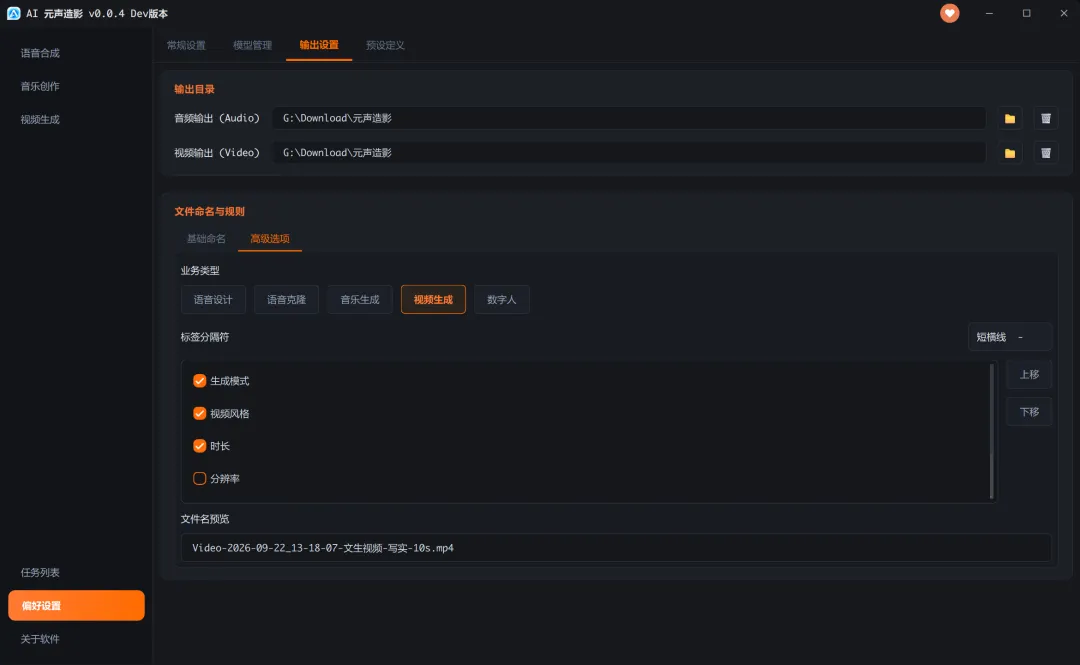Select the 数字人 business type
The image size is (1080, 665).
(x=501, y=300)
